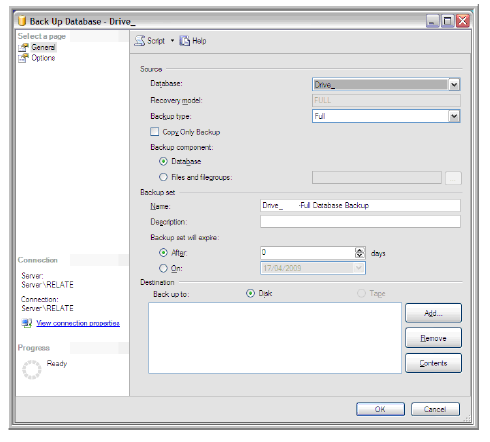Click the Add... destination button
Viewport: 490px width, 442px height.
click(433, 313)
